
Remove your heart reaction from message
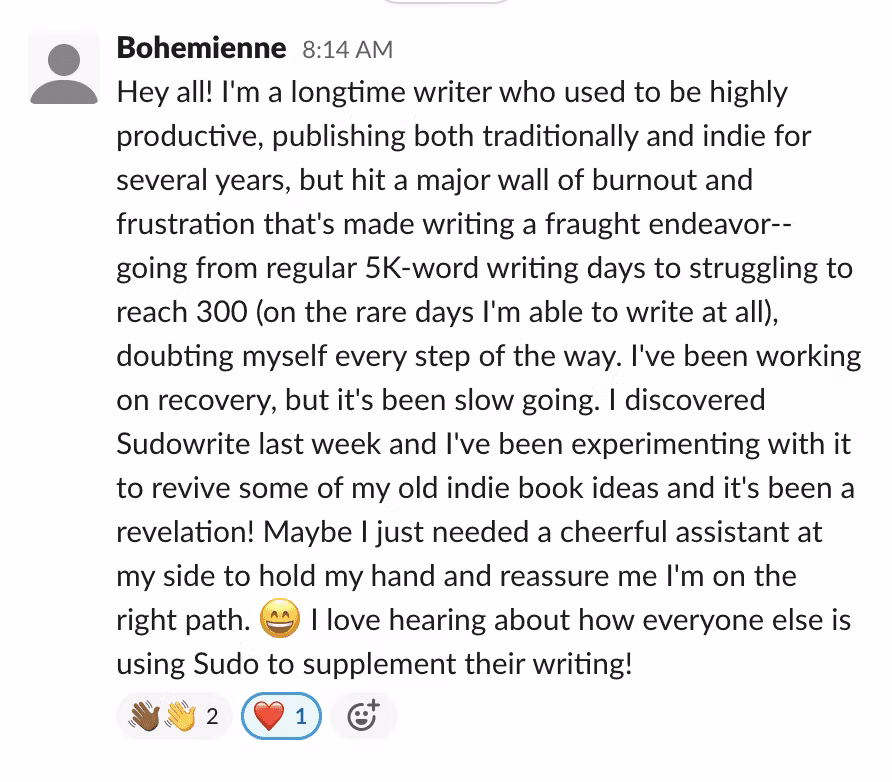[x=280, y=715]
